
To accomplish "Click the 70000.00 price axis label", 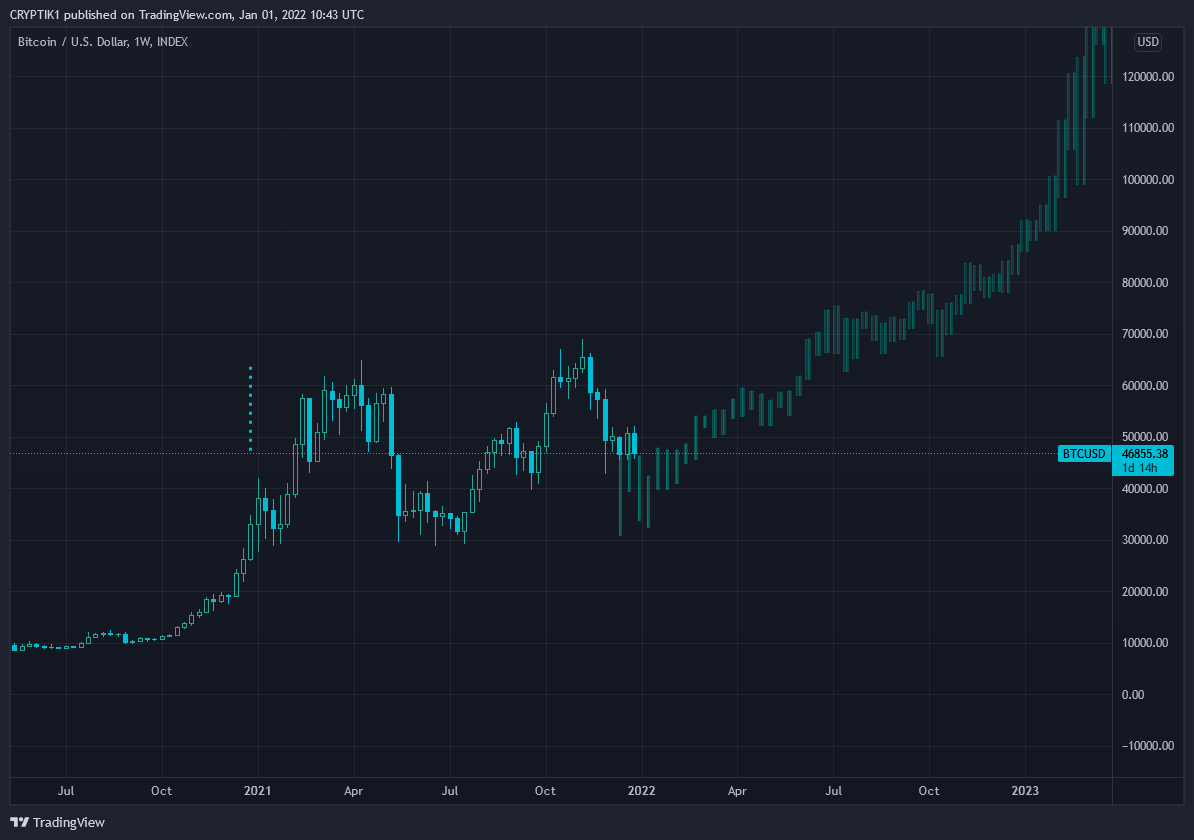I will point(1145,334).
